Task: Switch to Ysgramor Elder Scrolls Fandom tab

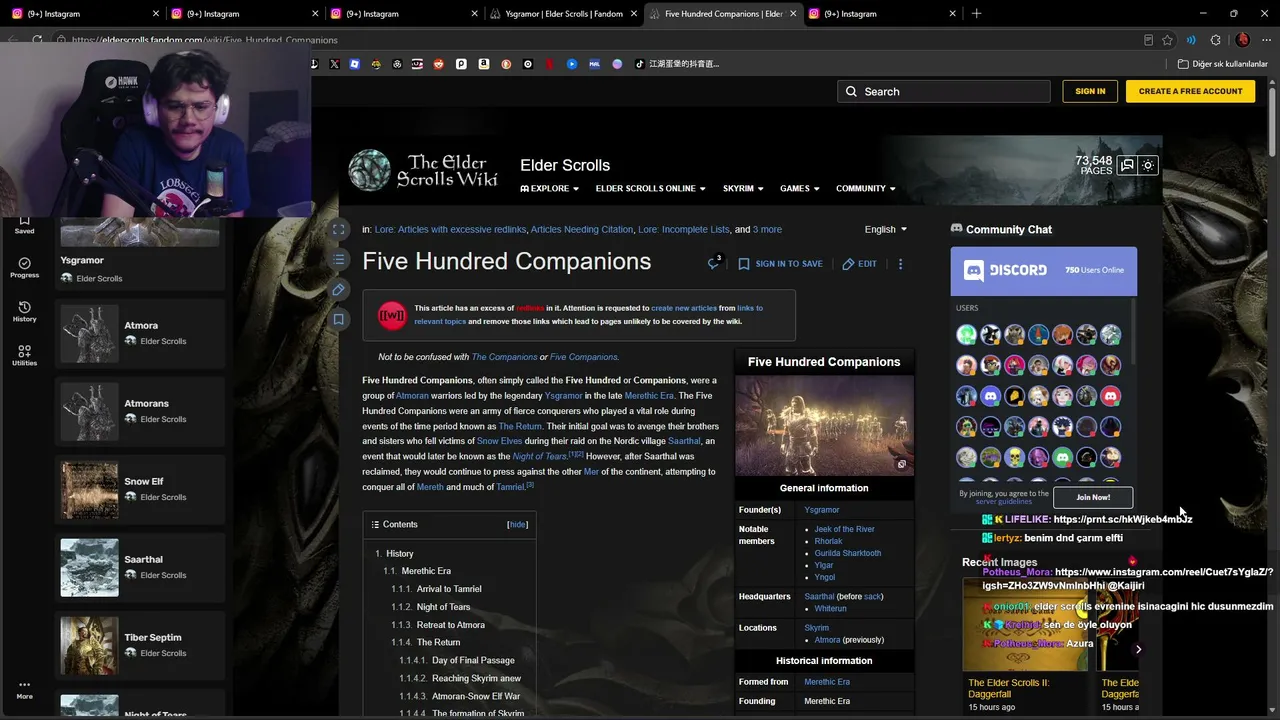Action: pyautogui.click(x=563, y=14)
